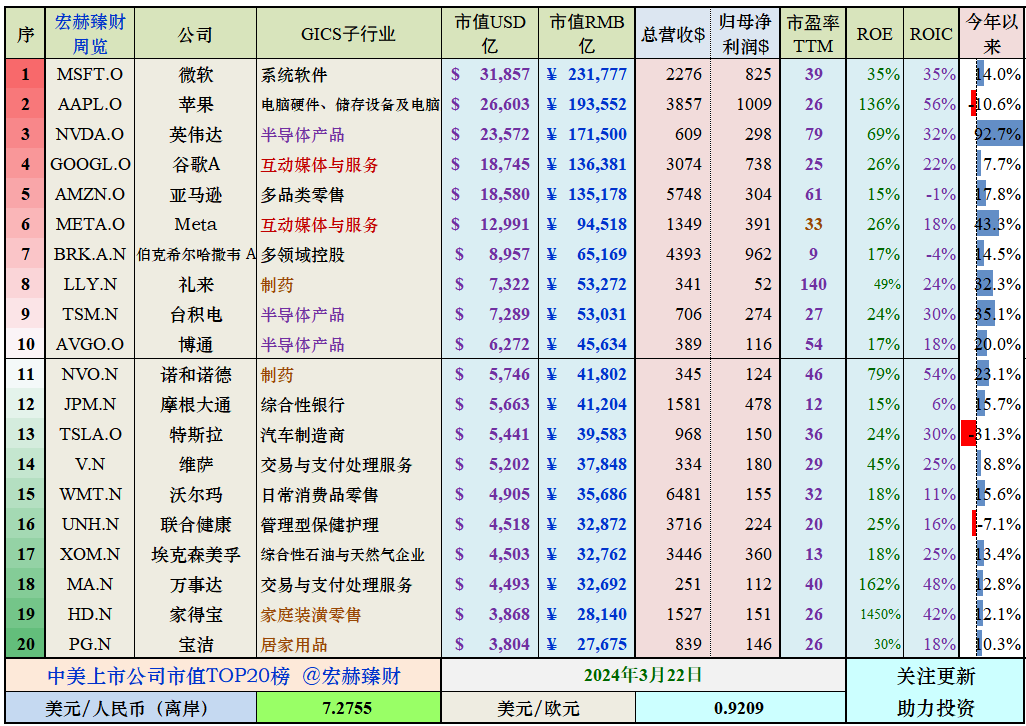1026x726 pixels.
Task: Click the MSFT.O ticker cell
Action: [86, 74]
